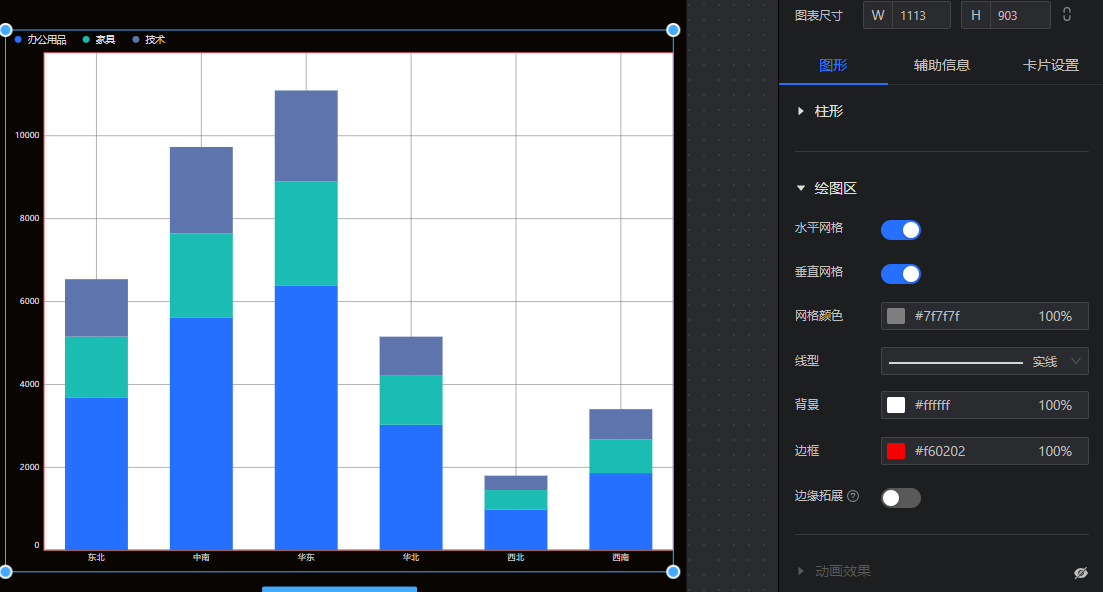Screen dimensions: 1103x592
Task: Toggle 动画效果 visibility eye icon
Action: (x=1080, y=573)
